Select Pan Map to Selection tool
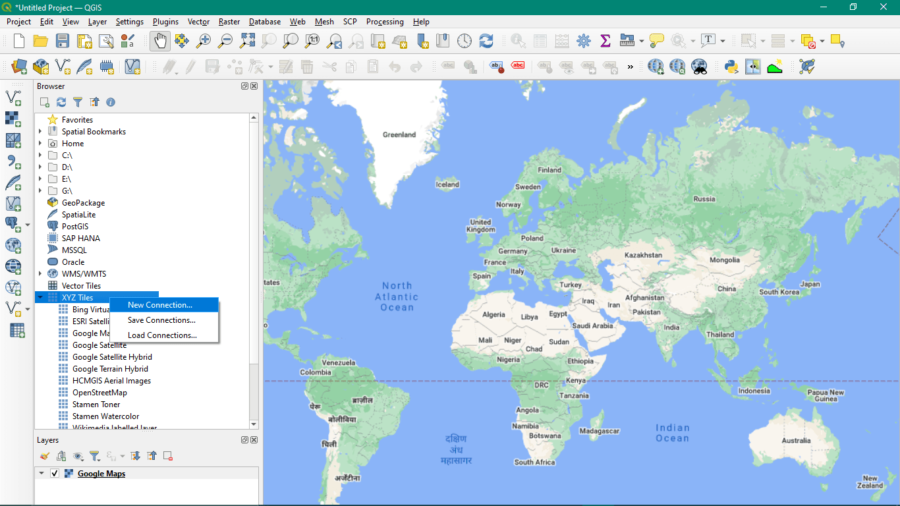Screen dimensions: 900x506 [x=181, y=41]
